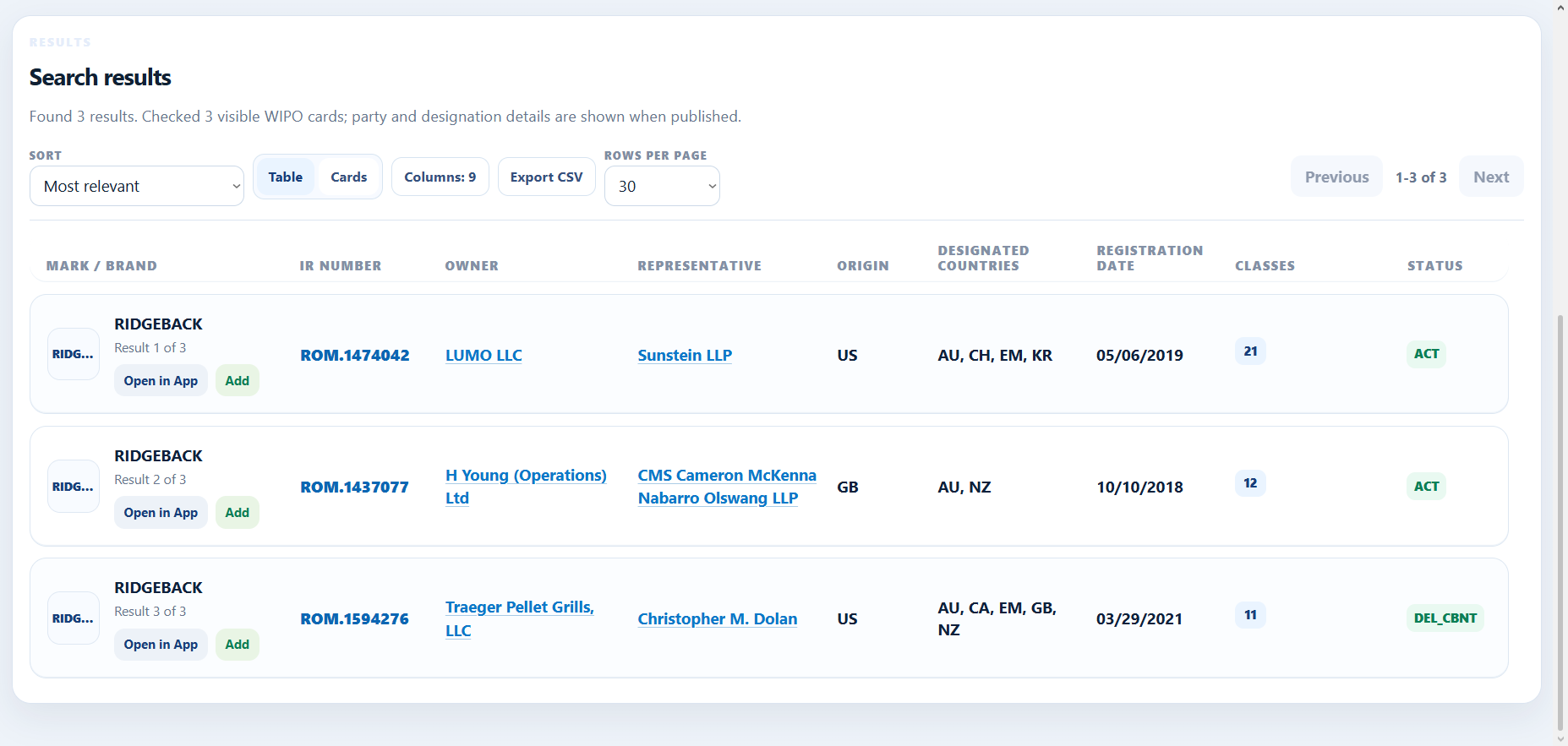The height and width of the screenshot is (746, 1568).
Task: Open the Columns: 9 selector
Action: coord(440,177)
